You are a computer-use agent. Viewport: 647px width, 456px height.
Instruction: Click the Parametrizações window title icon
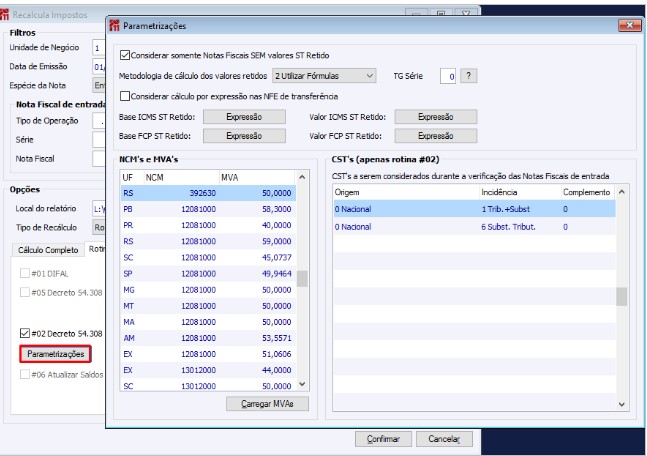(x=114, y=26)
